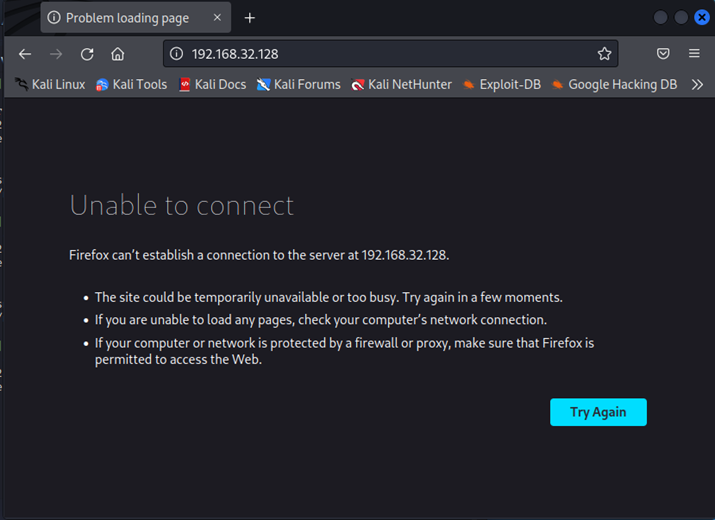Click the site information icon in address bar
The width and height of the screenshot is (715, 520).
click(176, 54)
